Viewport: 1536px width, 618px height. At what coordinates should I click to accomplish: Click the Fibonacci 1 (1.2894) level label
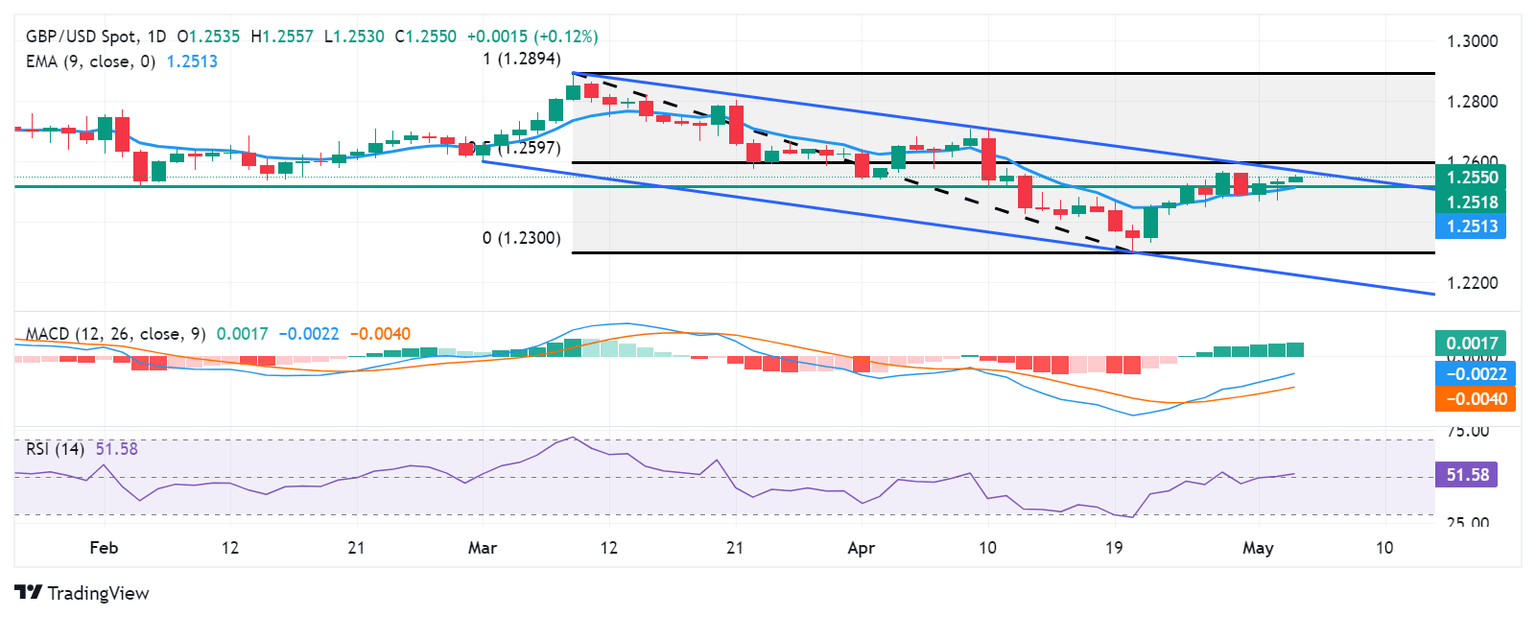pyautogui.click(x=523, y=59)
